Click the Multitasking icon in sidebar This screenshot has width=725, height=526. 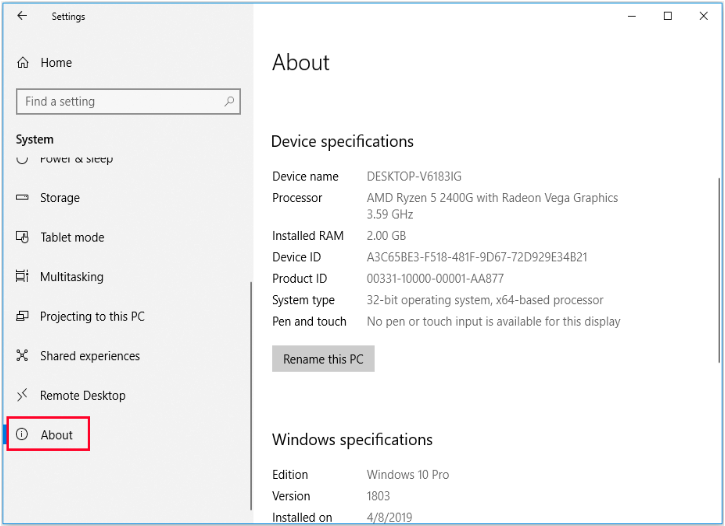click(x=22, y=277)
